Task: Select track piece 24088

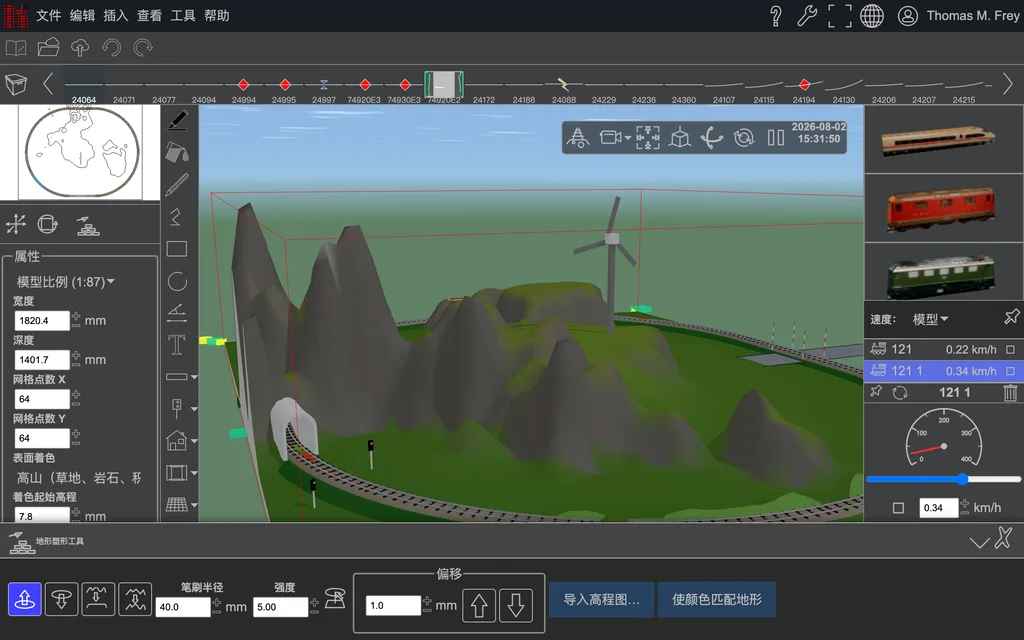Action: (x=564, y=89)
